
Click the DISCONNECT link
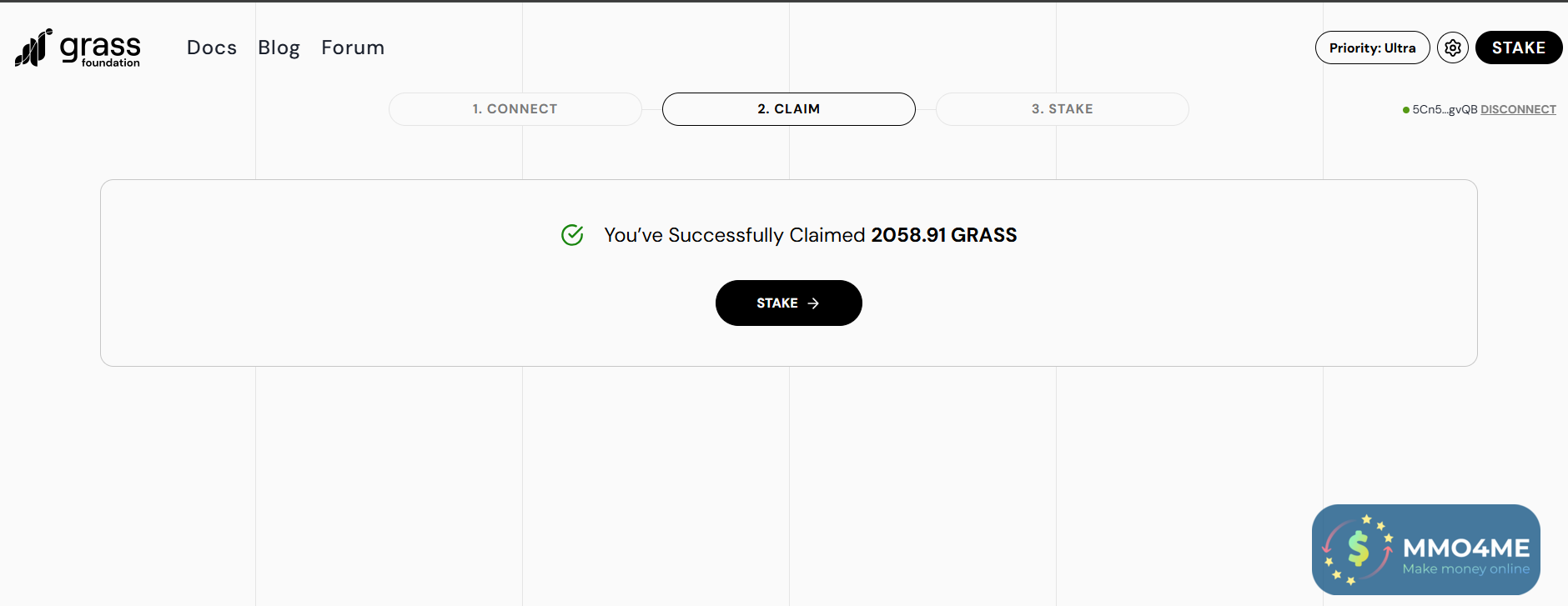[1518, 109]
